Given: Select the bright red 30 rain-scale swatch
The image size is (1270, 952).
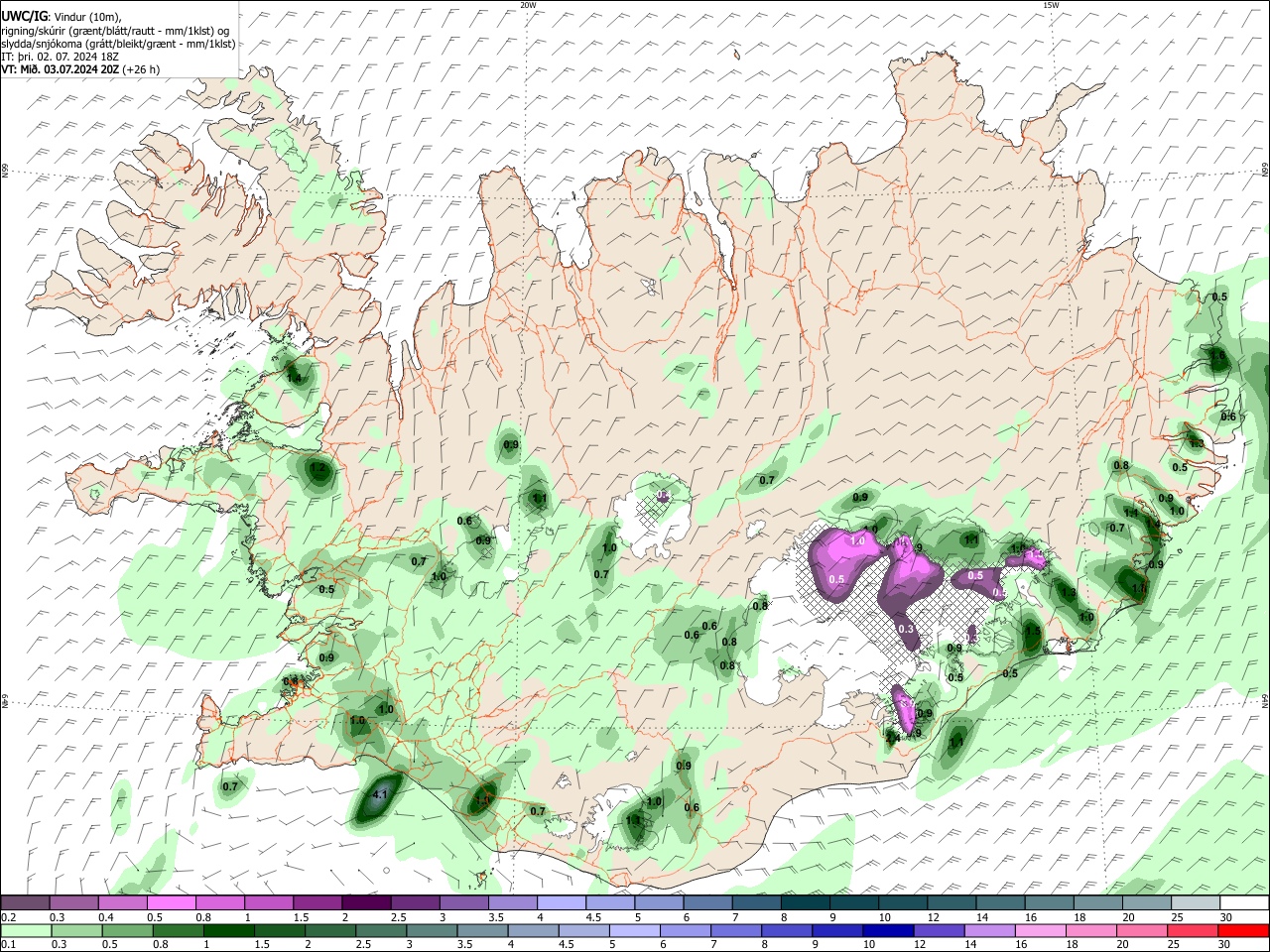Looking at the screenshot, I should pyautogui.click(x=1244, y=930).
